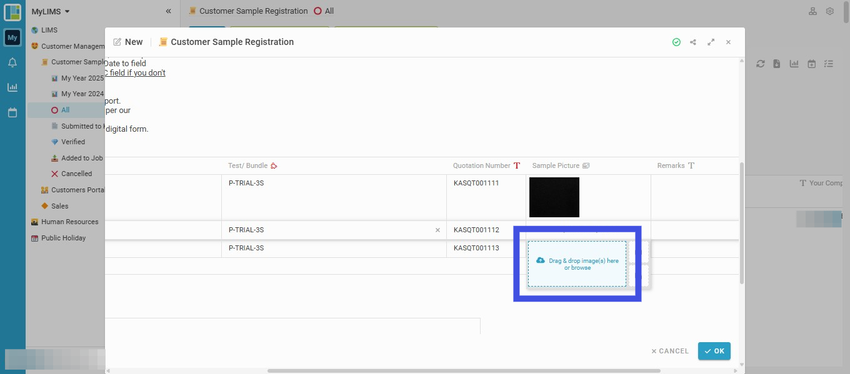This screenshot has height=374, width=850.
Task: Click the image drag and drop browse area
Action: click(x=577, y=264)
